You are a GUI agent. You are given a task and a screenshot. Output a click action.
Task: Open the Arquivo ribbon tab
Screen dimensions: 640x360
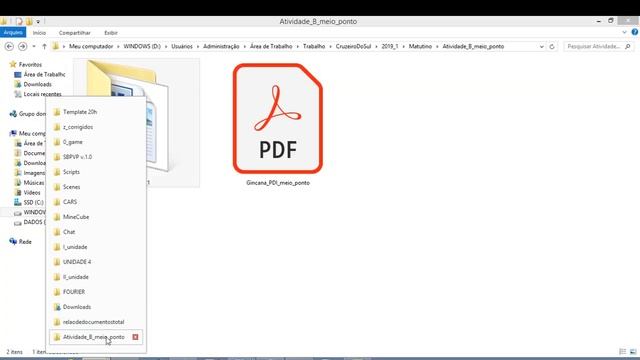13,33
